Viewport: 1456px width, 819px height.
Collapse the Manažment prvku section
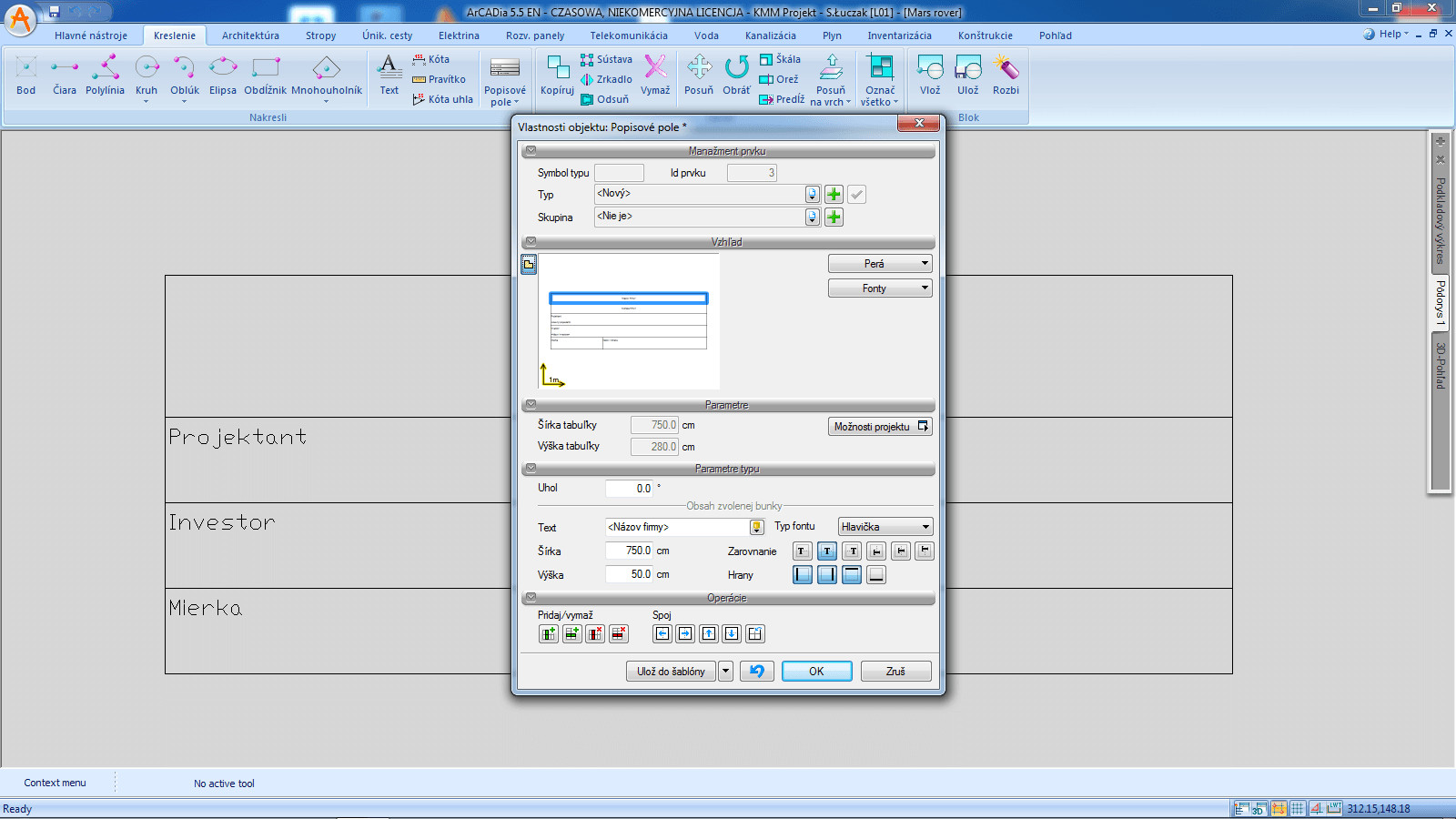click(531, 151)
